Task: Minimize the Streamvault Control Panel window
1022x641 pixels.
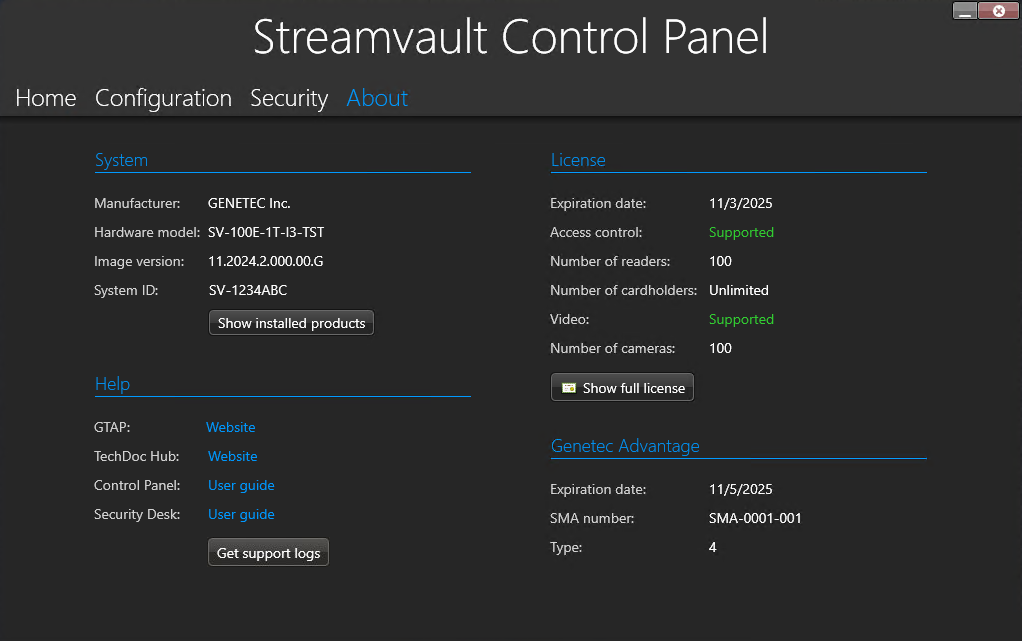Action: [x=964, y=10]
